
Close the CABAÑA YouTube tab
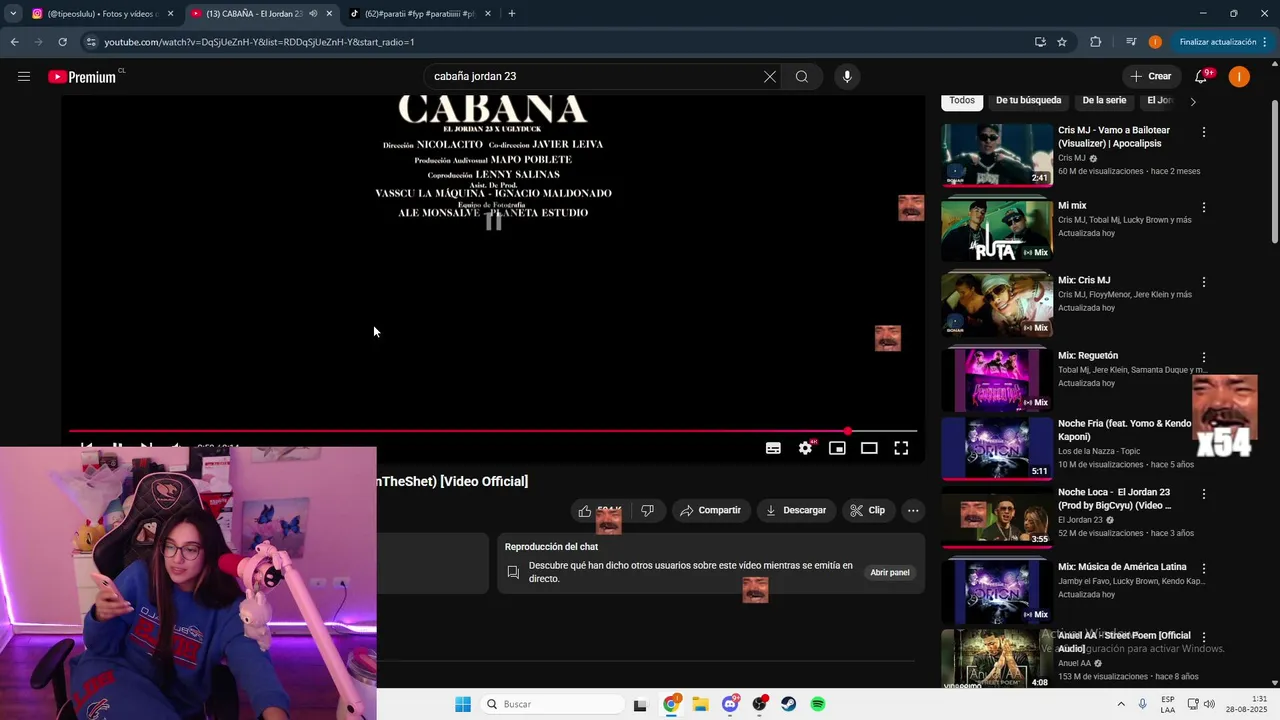[329, 14]
